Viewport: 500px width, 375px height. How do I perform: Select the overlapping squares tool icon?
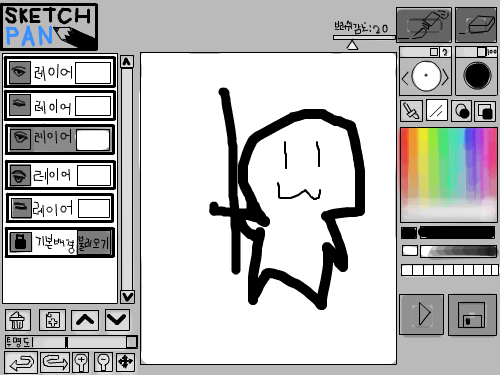point(485,111)
